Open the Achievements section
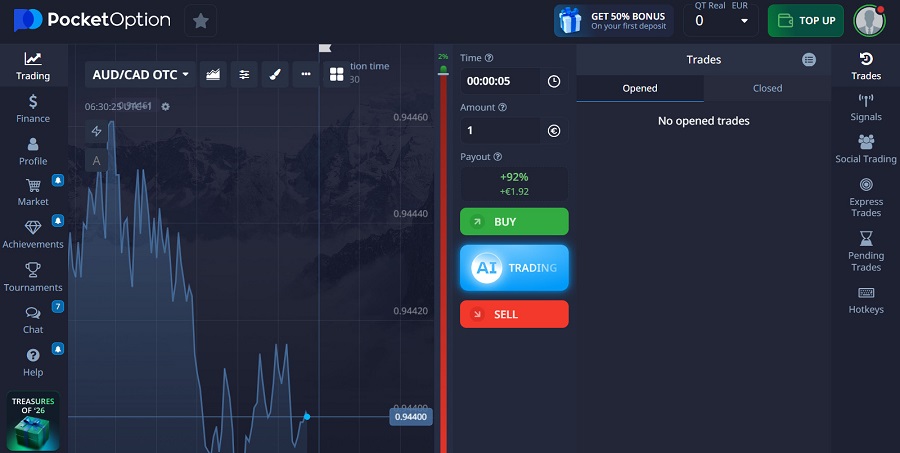The image size is (900, 453). click(x=33, y=234)
